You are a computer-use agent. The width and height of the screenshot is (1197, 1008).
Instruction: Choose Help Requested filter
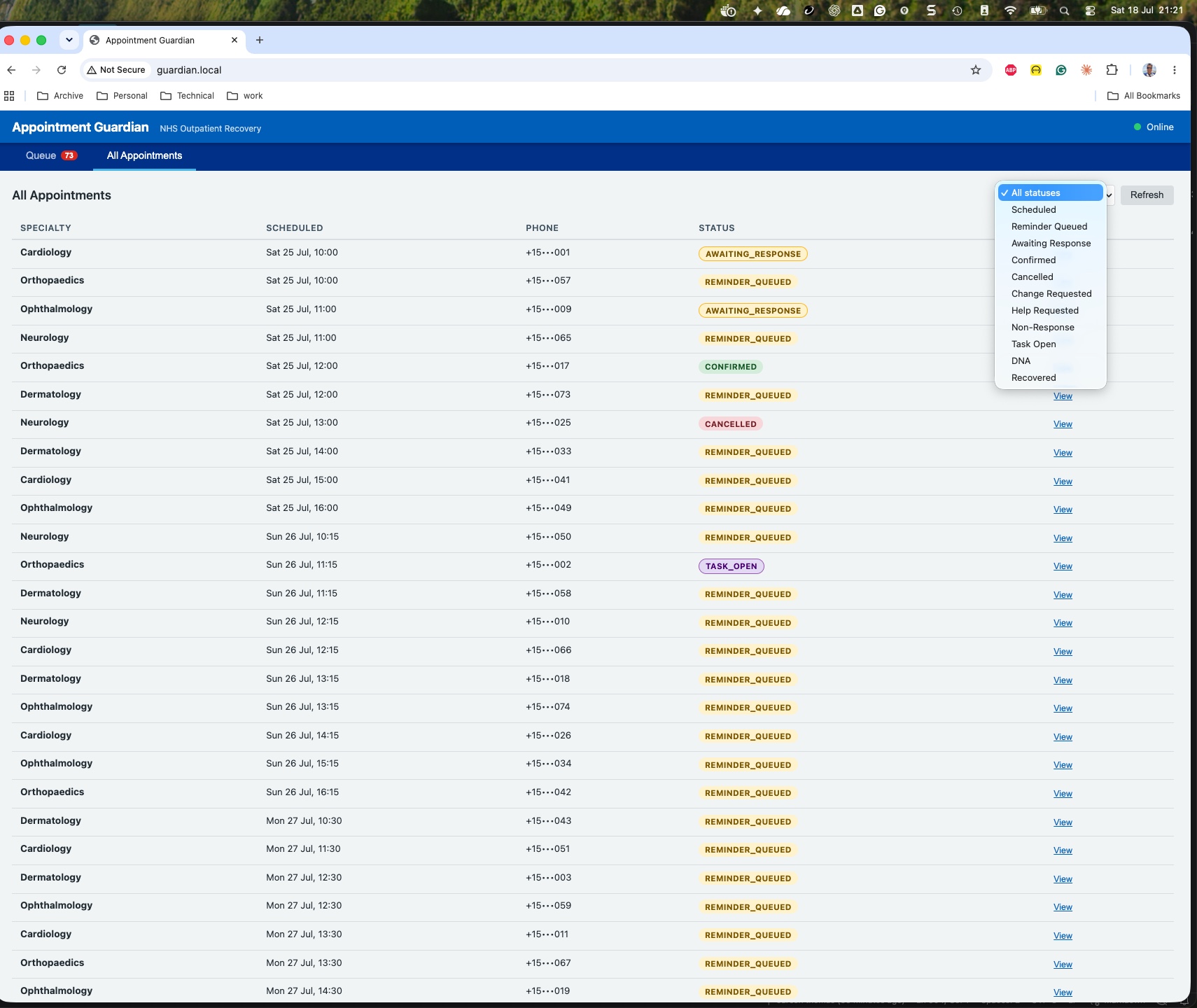click(1051, 310)
